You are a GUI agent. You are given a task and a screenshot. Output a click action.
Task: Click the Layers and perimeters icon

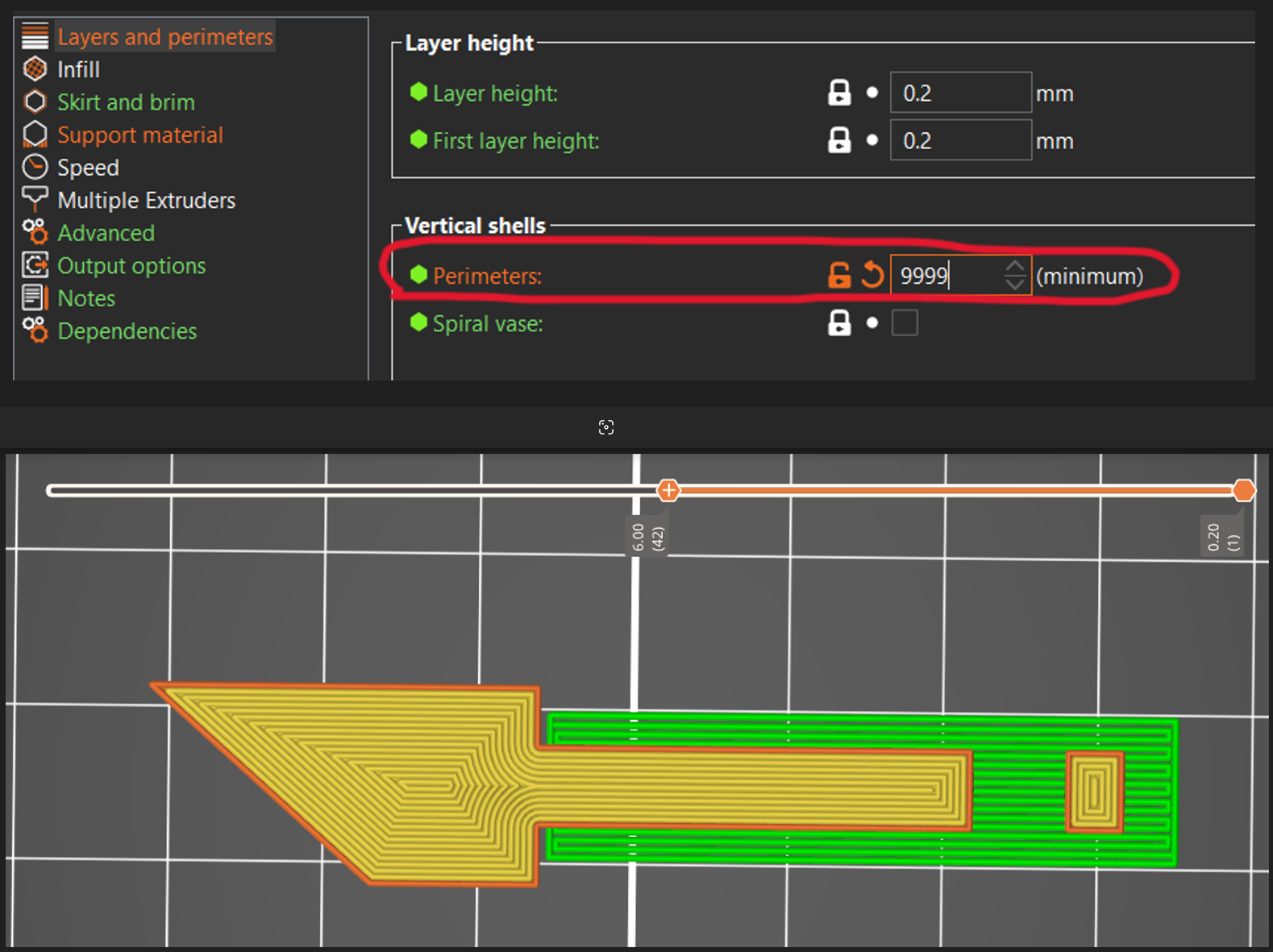click(x=35, y=37)
